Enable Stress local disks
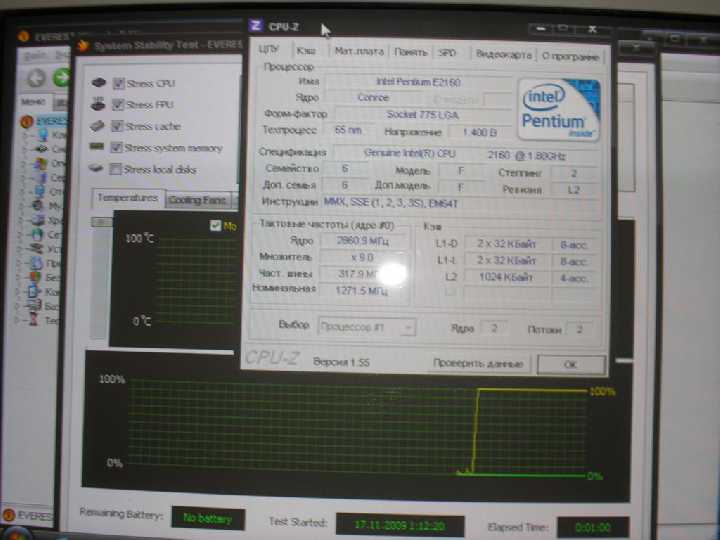This screenshot has height=540, width=720. click(115, 169)
